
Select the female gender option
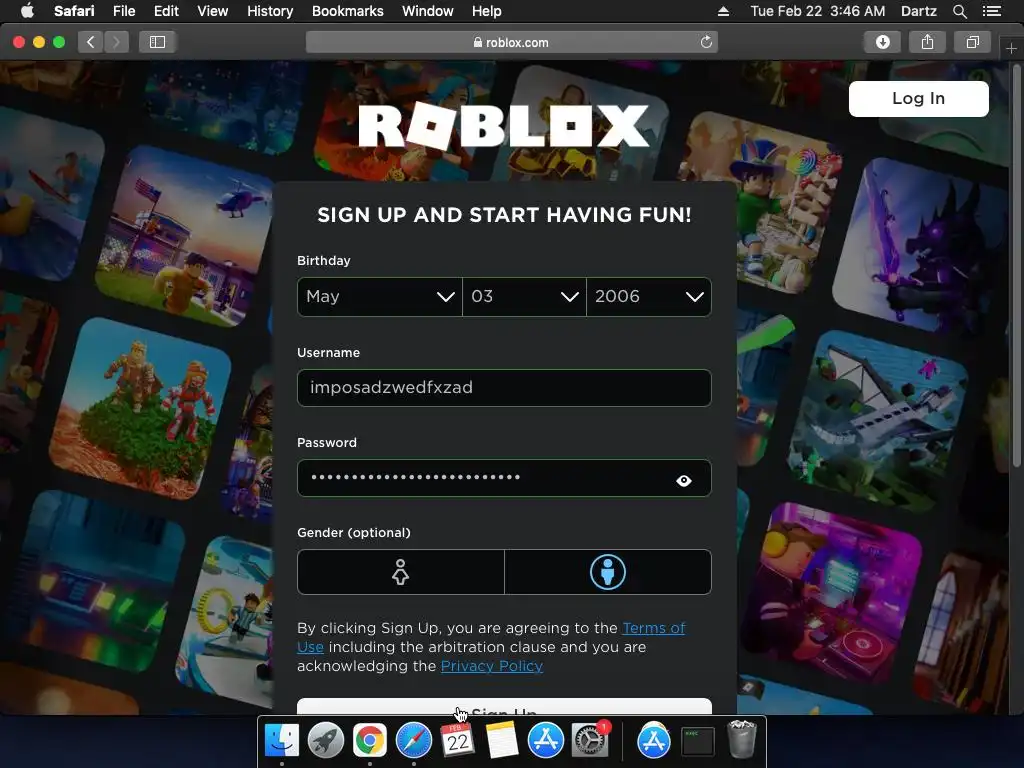pos(400,572)
